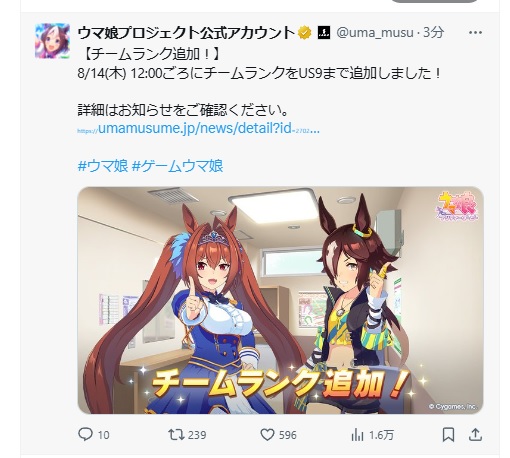Screen dimensions: 510x458
Task: Click the repost arrows icon
Action: [x=176, y=434]
